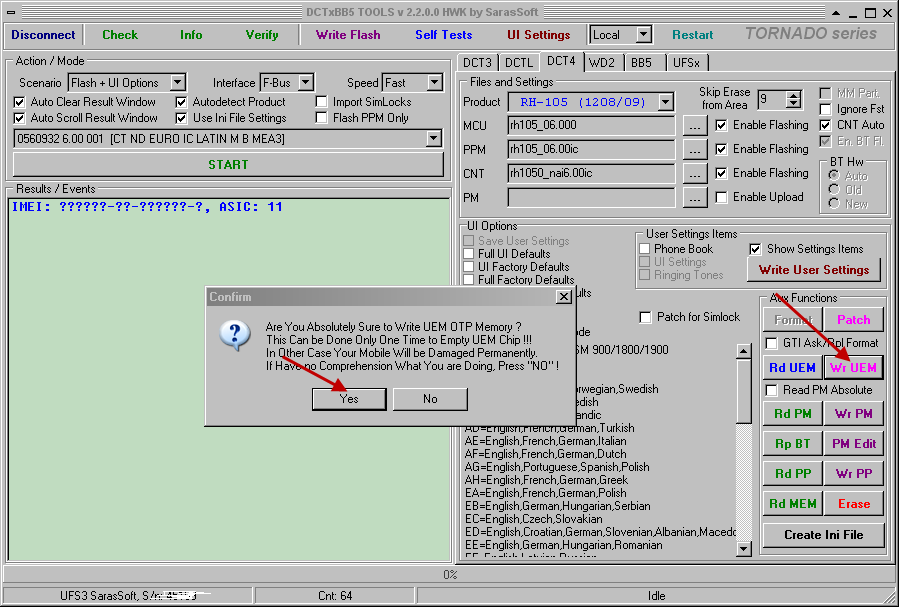Image resolution: width=899 pixels, height=607 pixels.
Task: Choose No in the Confirm dialog
Action: [430, 399]
